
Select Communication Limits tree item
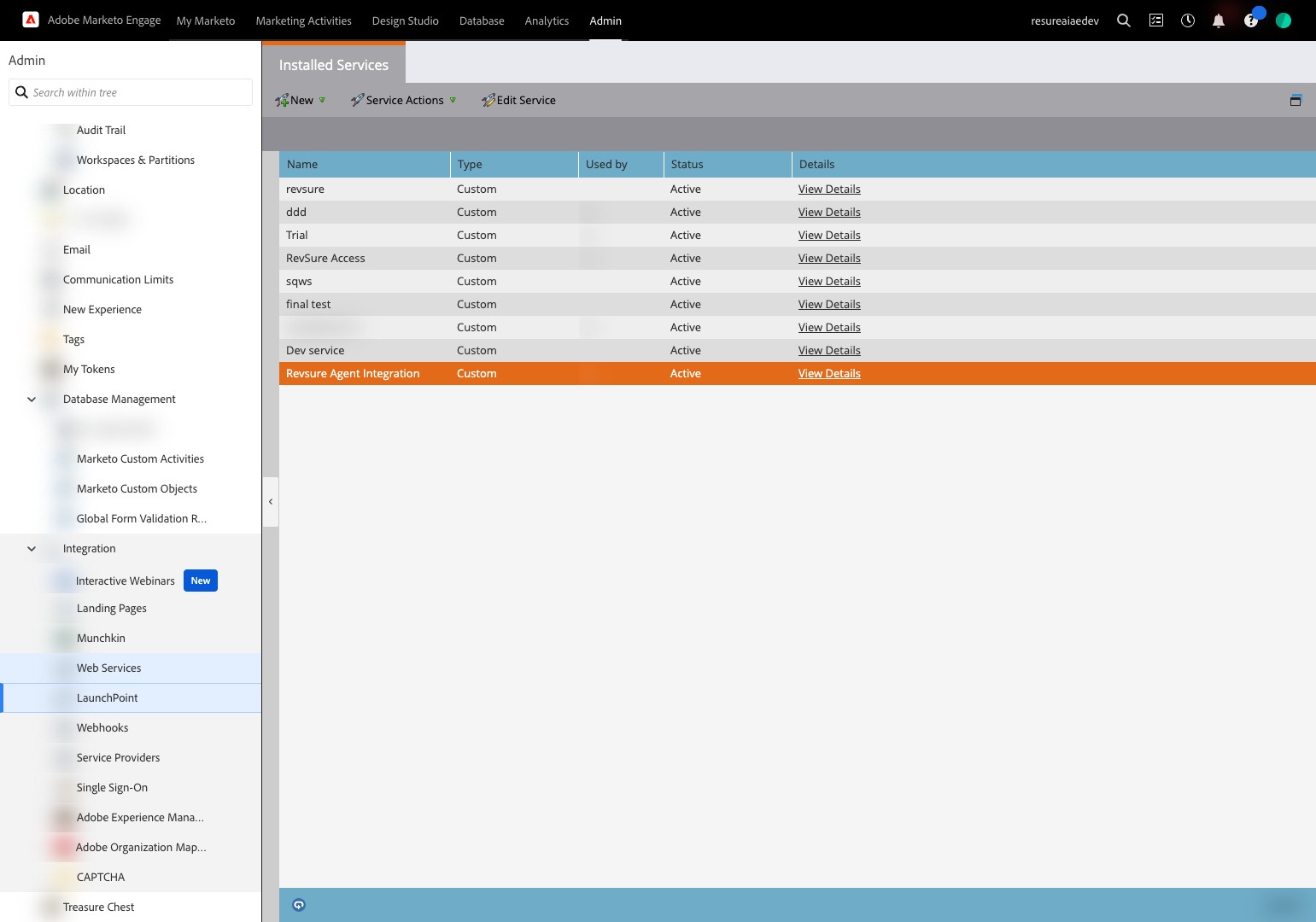(x=118, y=279)
